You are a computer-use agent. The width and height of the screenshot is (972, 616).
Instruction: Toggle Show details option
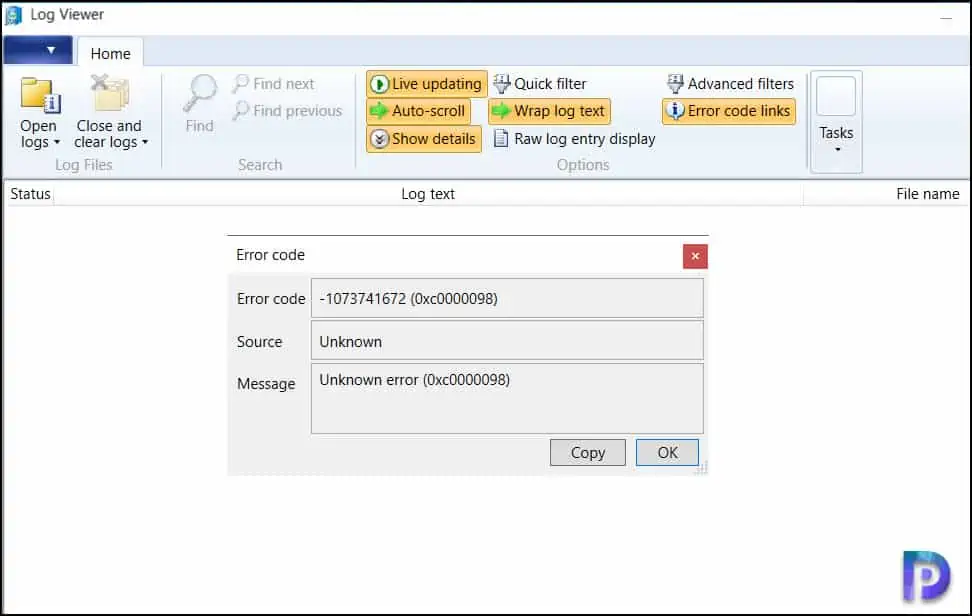pos(423,139)
